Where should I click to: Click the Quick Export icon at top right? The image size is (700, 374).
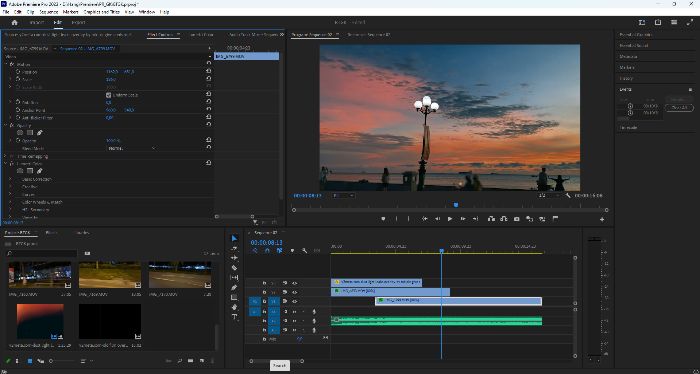tap(658, 22)
